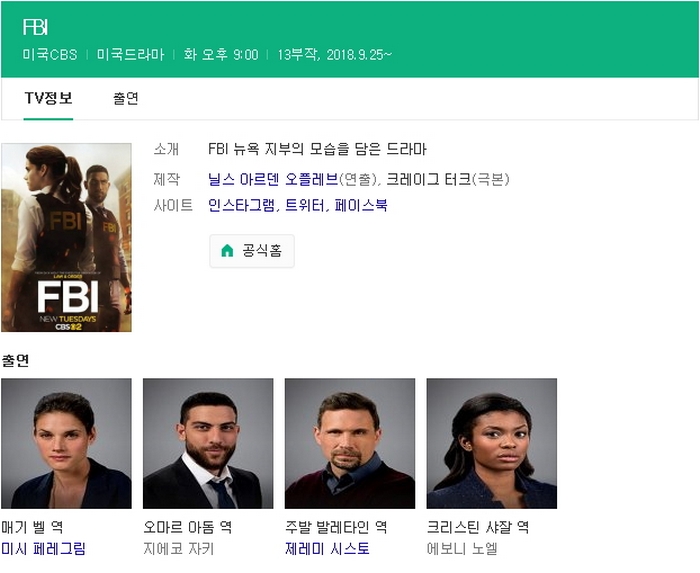Viewport: 700px width, 573px height.
Task: Open the photo above 크리스틴 샤잘 역
Action: pos(492,444)
